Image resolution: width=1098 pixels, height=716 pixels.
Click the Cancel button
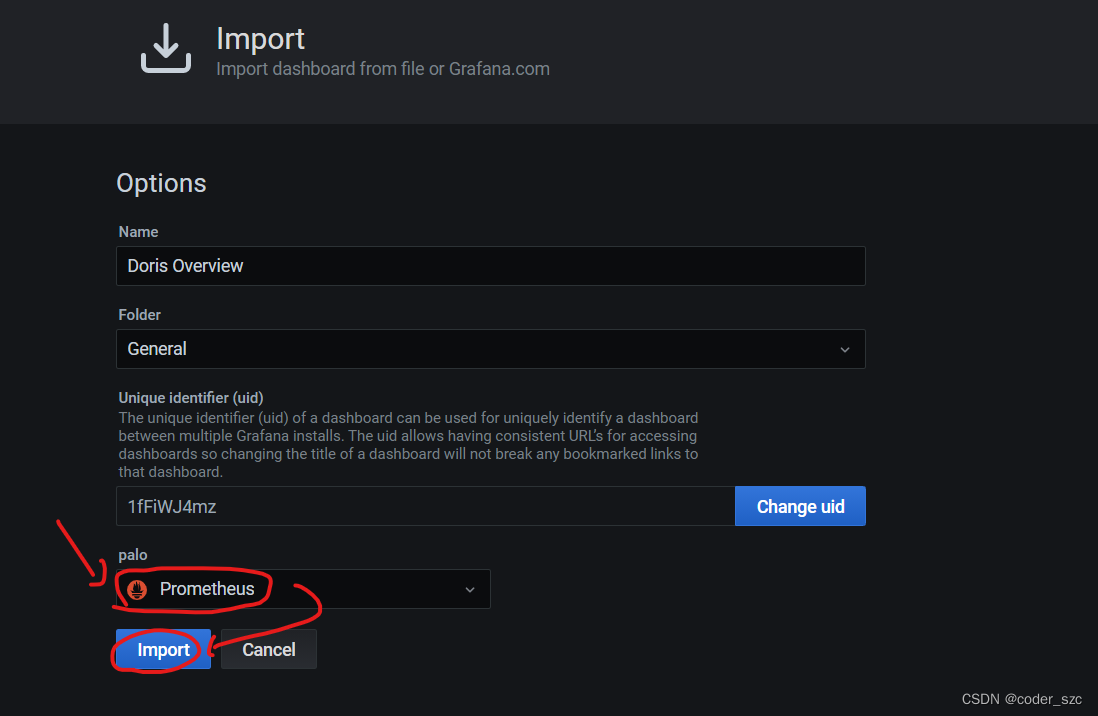point(269,649)
